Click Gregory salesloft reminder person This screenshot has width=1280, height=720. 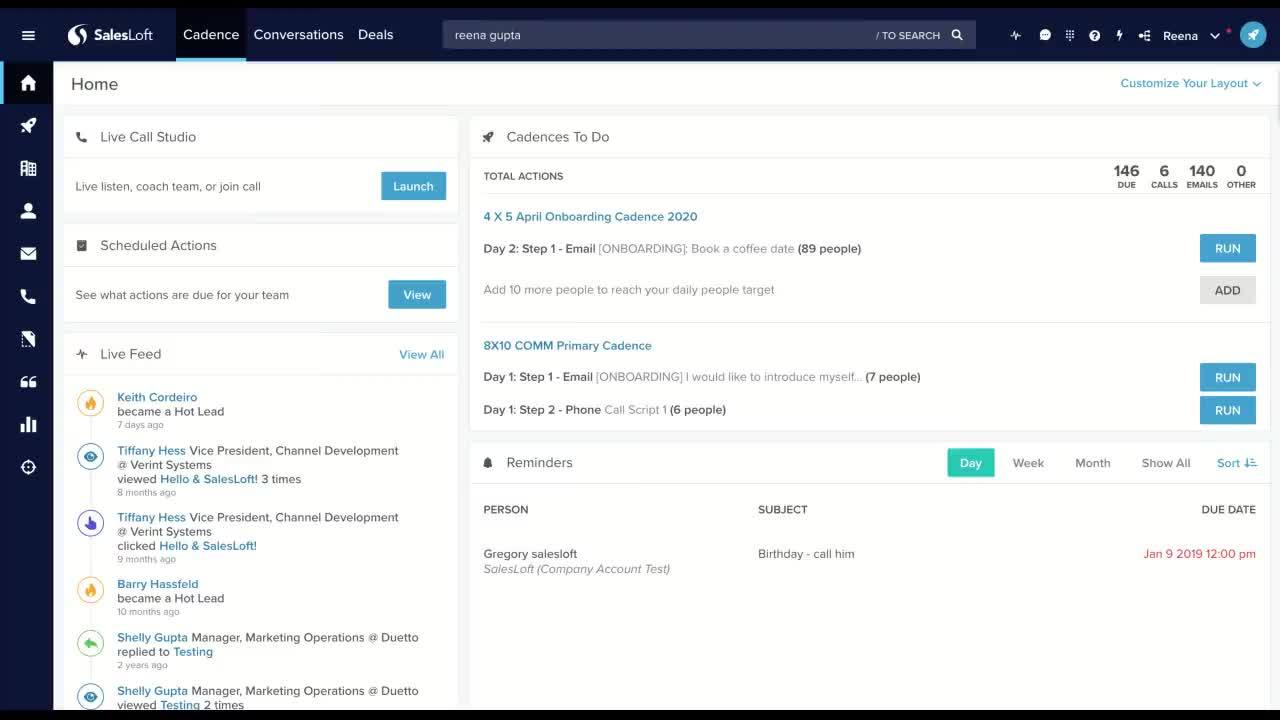530,554
